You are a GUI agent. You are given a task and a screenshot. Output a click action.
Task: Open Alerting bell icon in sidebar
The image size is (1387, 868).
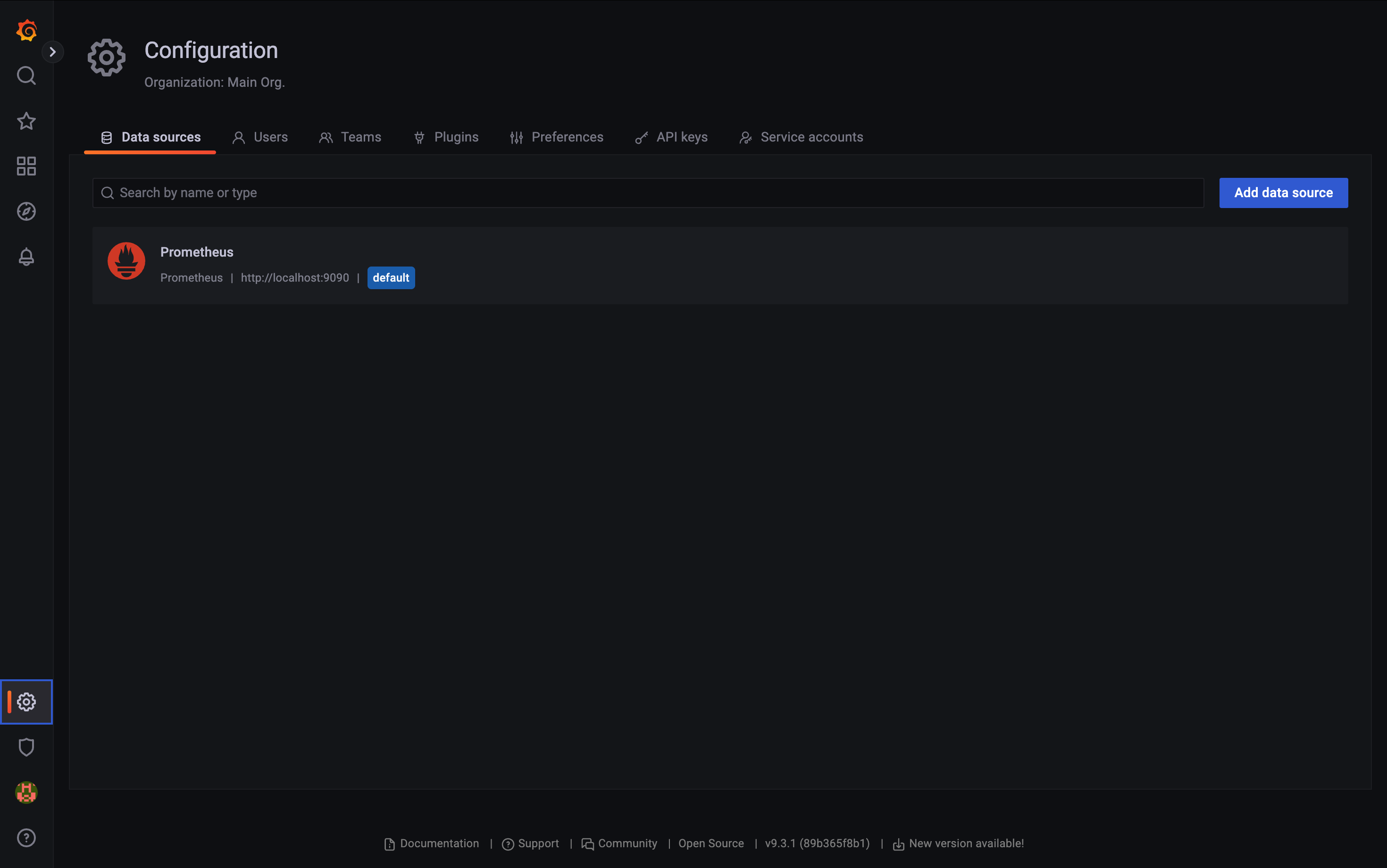coord(26,257)
